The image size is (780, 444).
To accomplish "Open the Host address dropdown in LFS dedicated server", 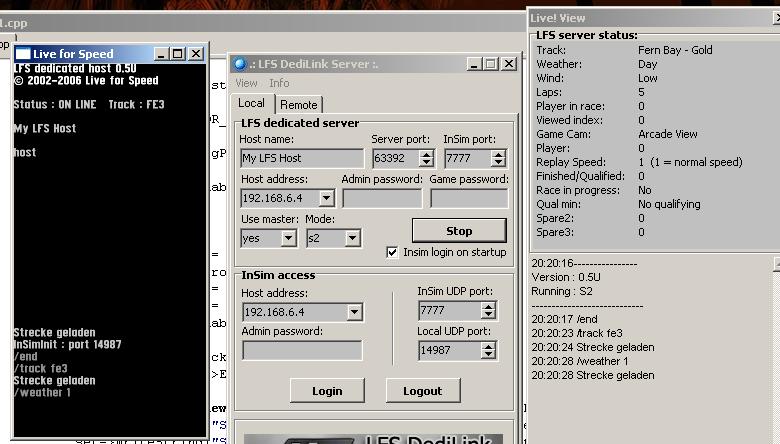I will click(x=326, y=198).
